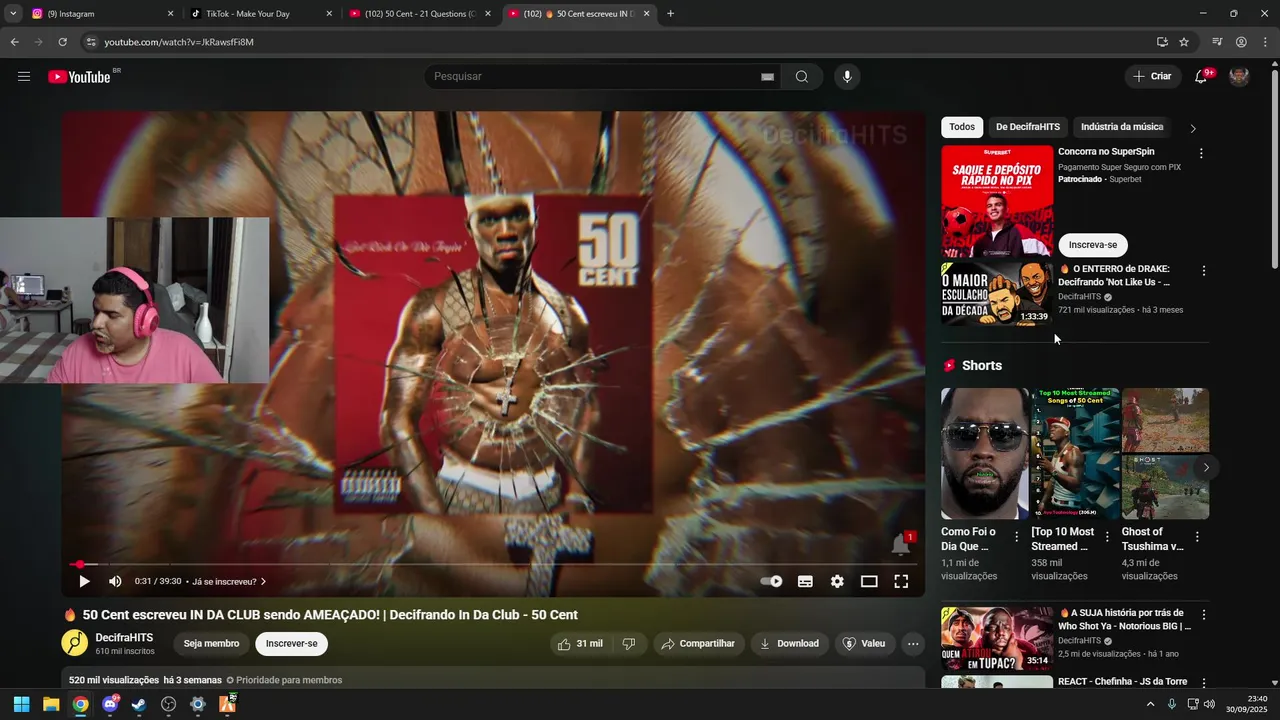Open more actions under the video
The image size is (1280, 720).
click(x=913, y=644)
